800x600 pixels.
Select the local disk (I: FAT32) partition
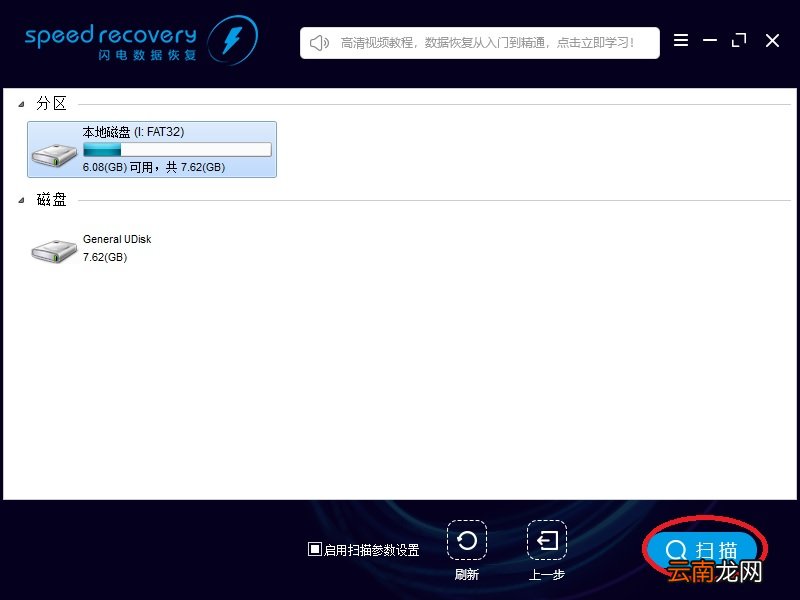tap(152, 149)
